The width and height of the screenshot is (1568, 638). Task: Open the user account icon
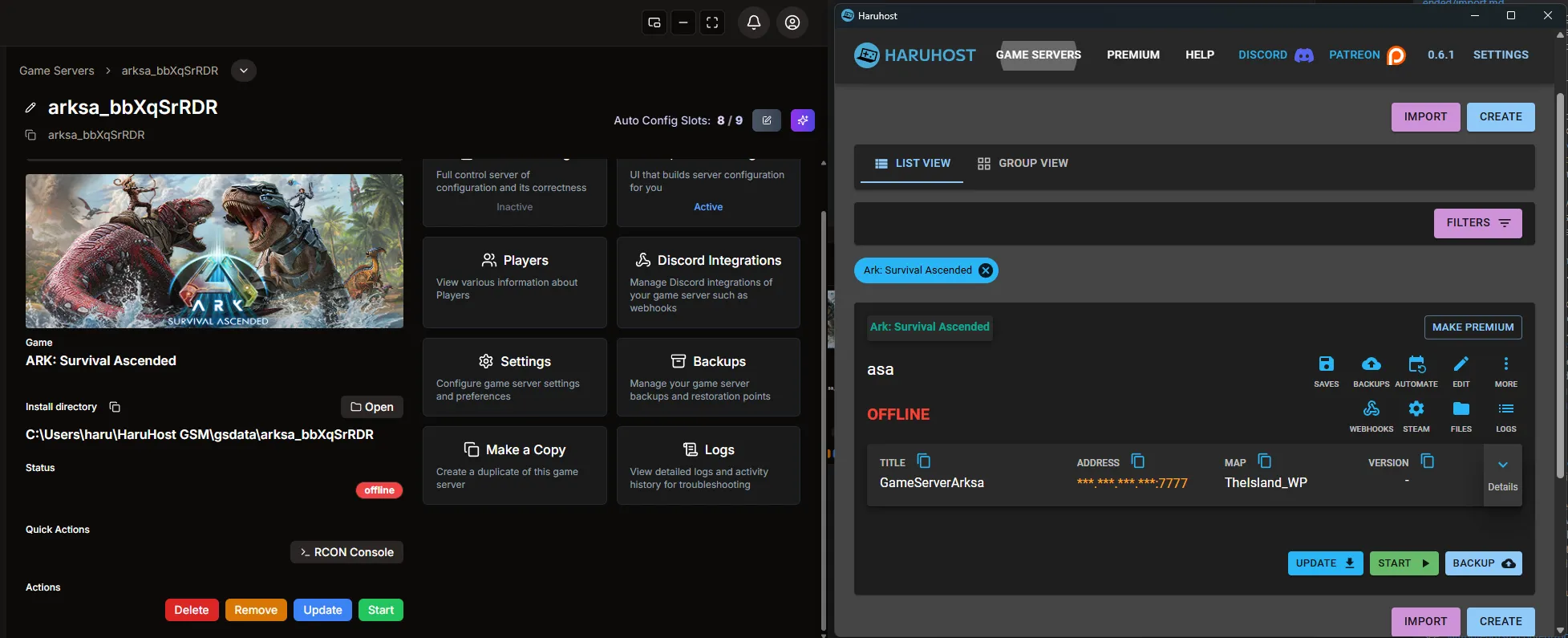pyautogui.click(x=792, y=22)
